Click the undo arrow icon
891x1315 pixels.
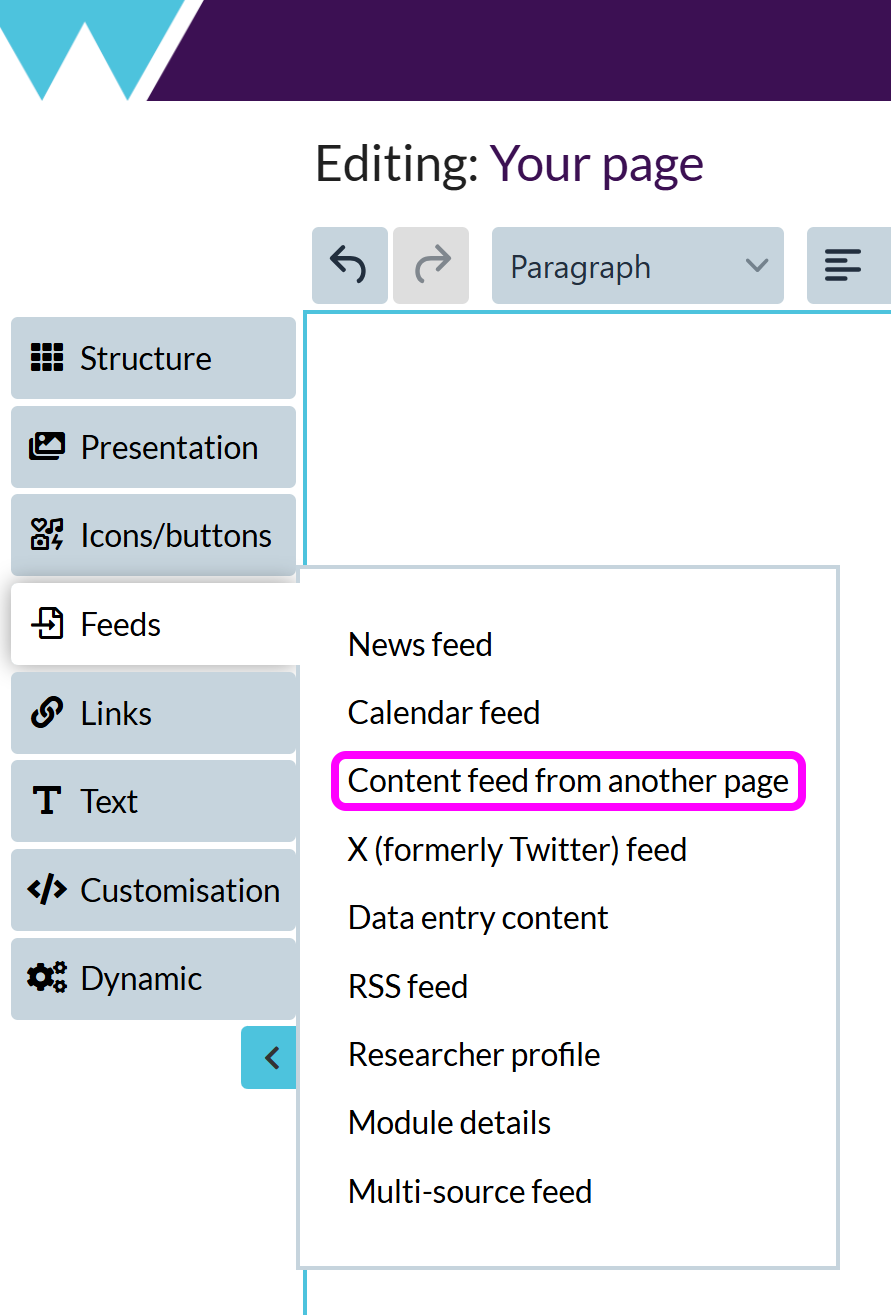349,266
